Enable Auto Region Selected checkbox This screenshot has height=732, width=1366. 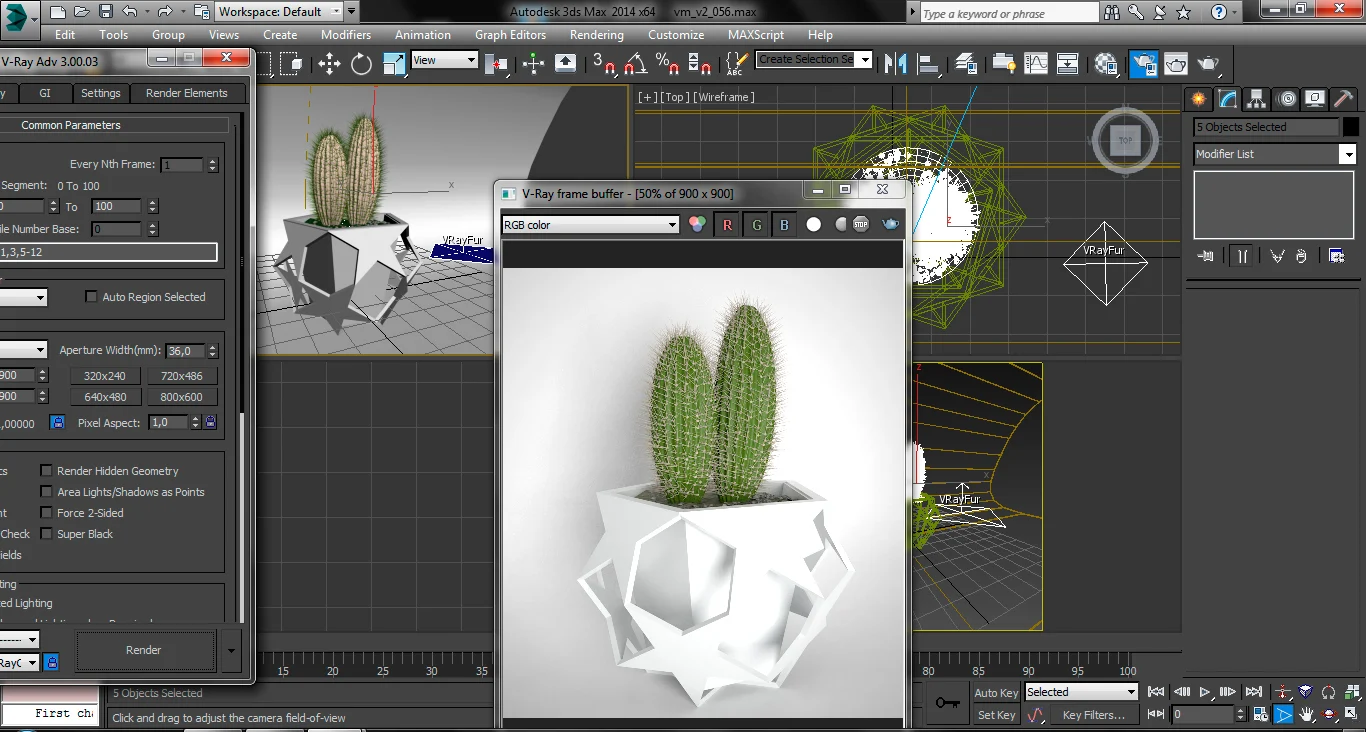pos(92,297)
